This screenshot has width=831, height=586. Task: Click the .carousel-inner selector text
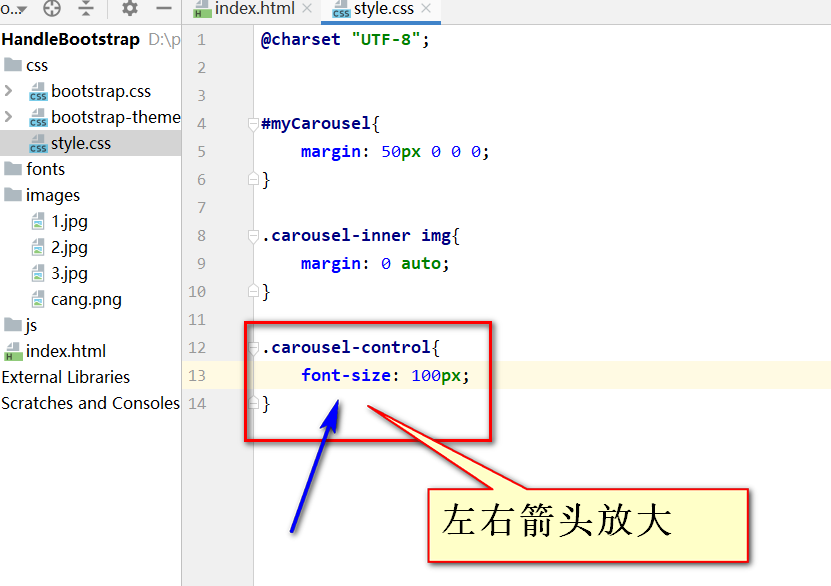pos(336,236)
